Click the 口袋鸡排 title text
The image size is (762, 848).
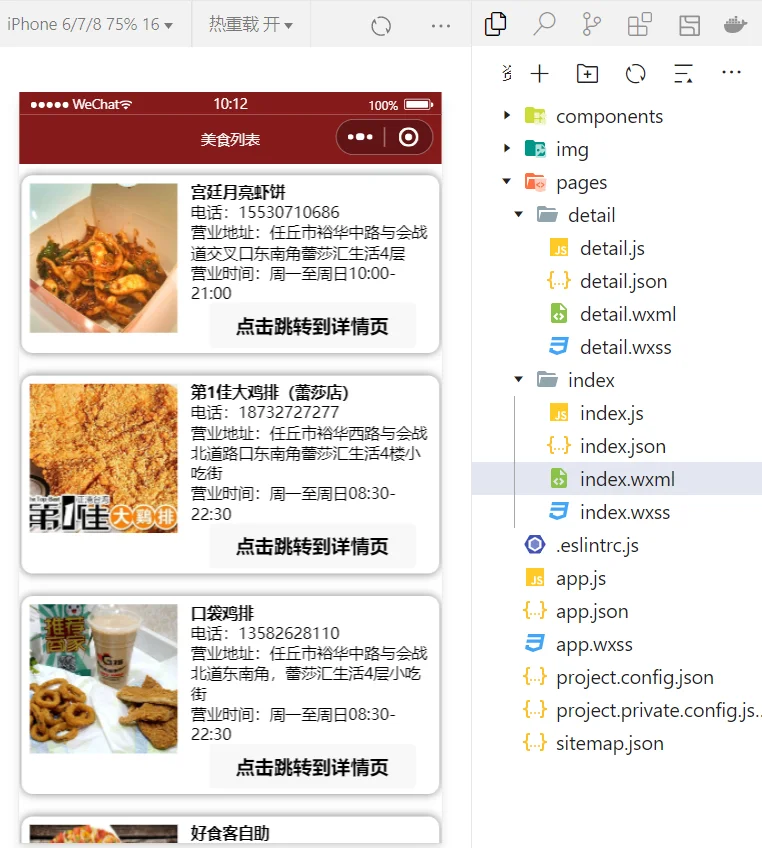tap(222, 613)
